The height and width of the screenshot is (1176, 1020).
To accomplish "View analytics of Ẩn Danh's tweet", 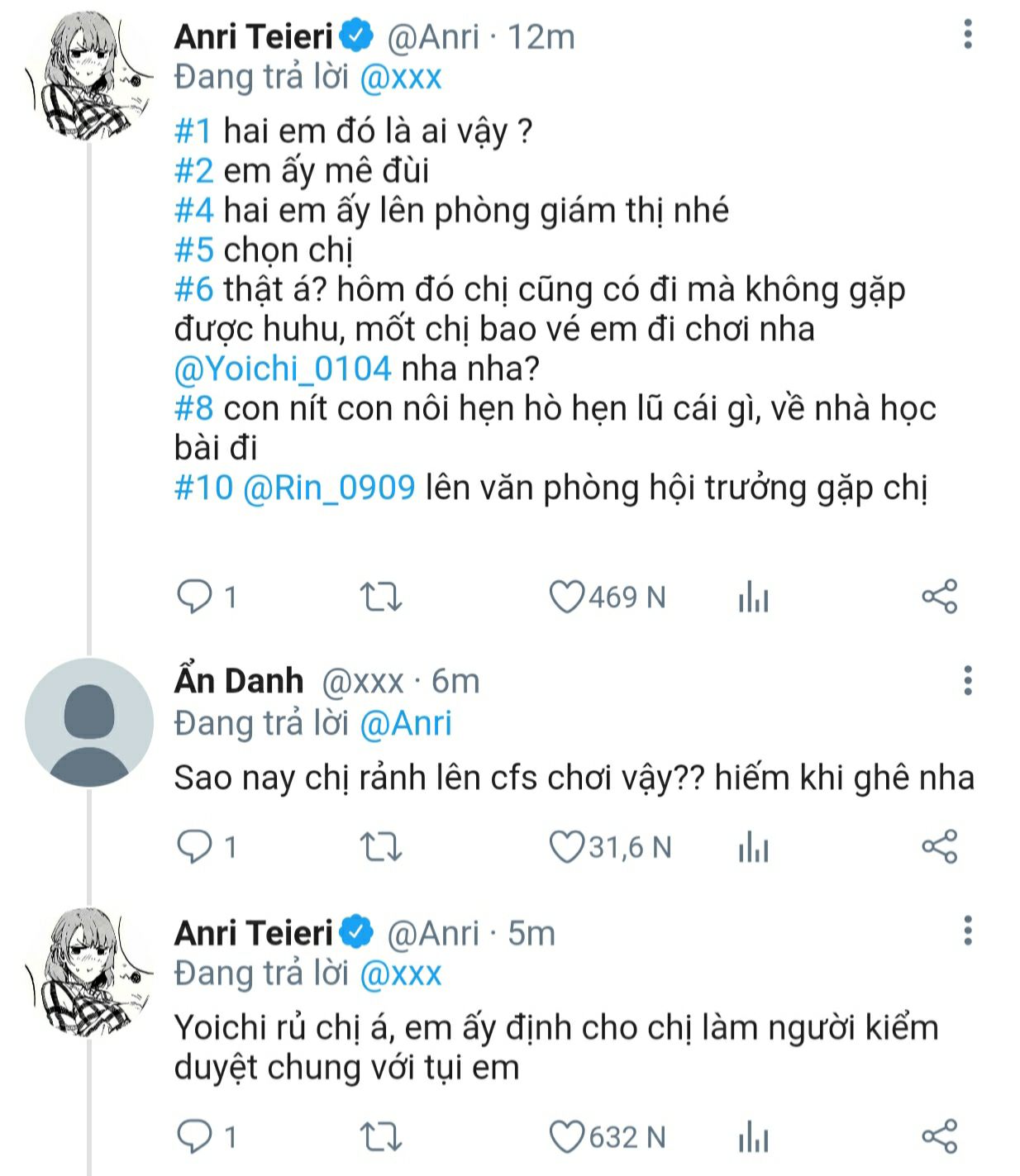I will 753,848.
